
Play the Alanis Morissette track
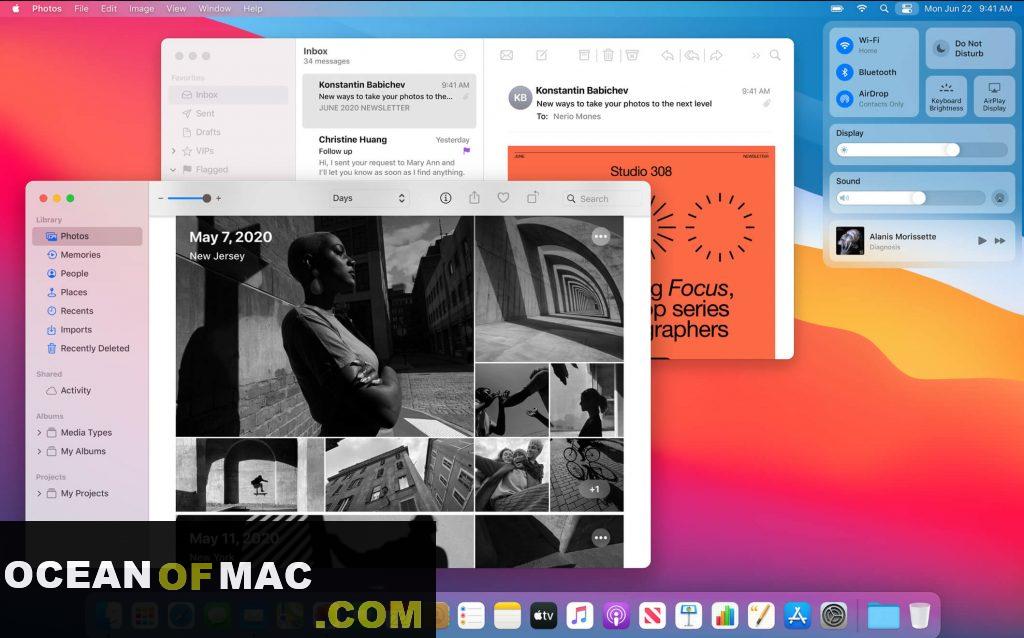tap(982, 241)
